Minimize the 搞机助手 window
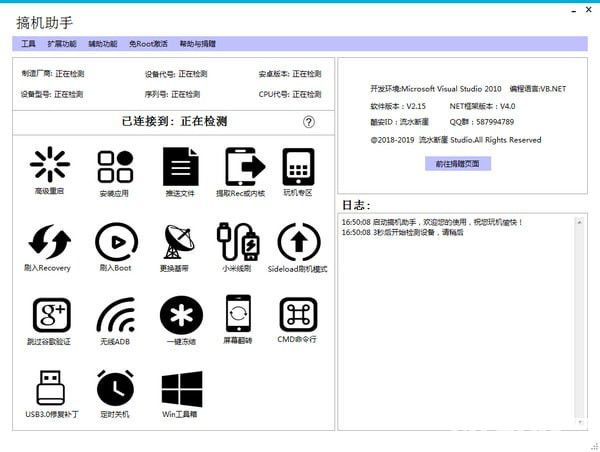Screen dimensions: 600x452 coord(574,11)
